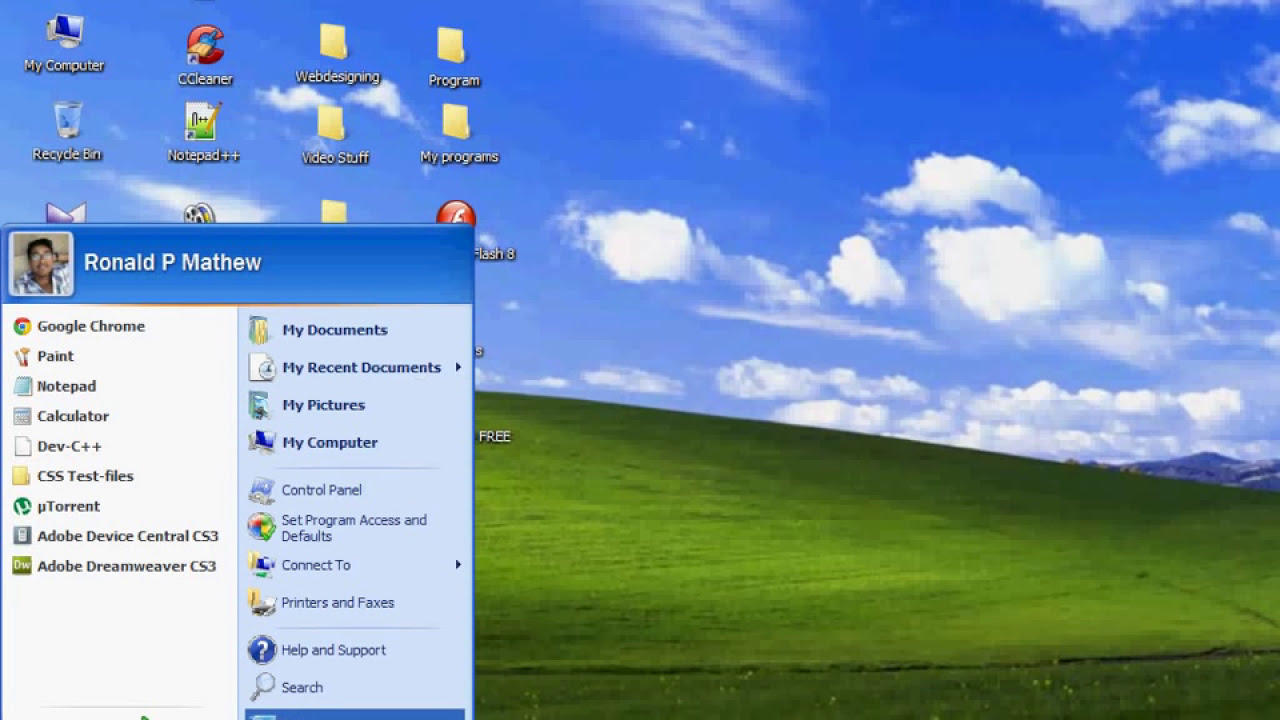
Task: Click the user name Ronald P Mathew
Action: pyautogui.click(x=172, y=263)
